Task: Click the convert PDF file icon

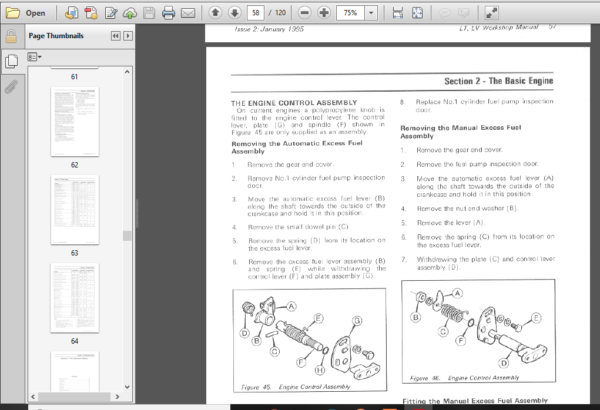Action: coord(91,13)
